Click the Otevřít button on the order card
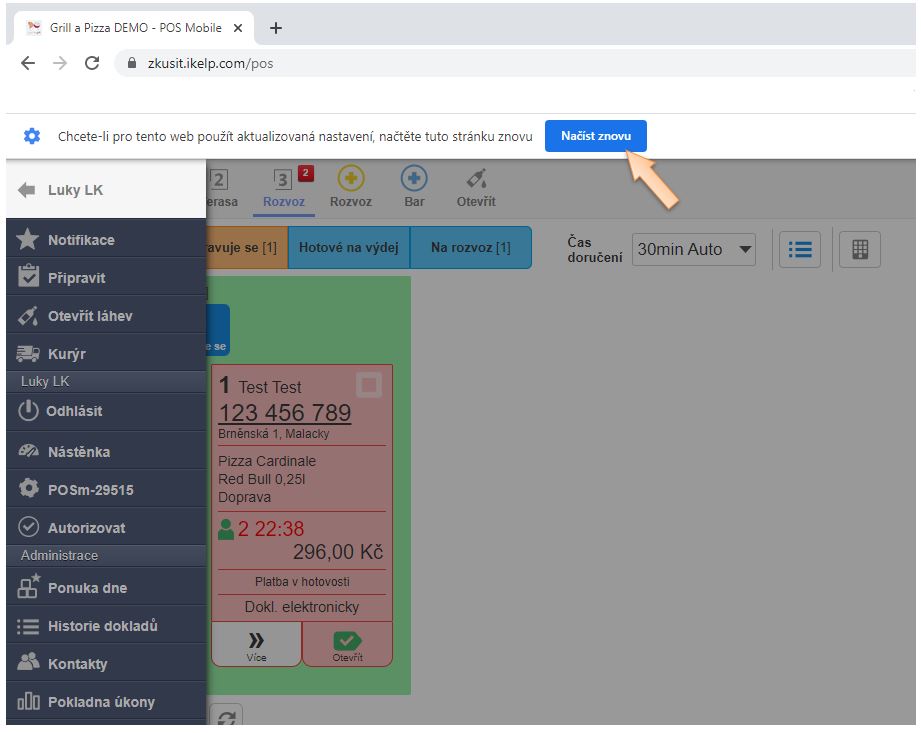Viewport: 921px width, 733px height. click(347, 645)
